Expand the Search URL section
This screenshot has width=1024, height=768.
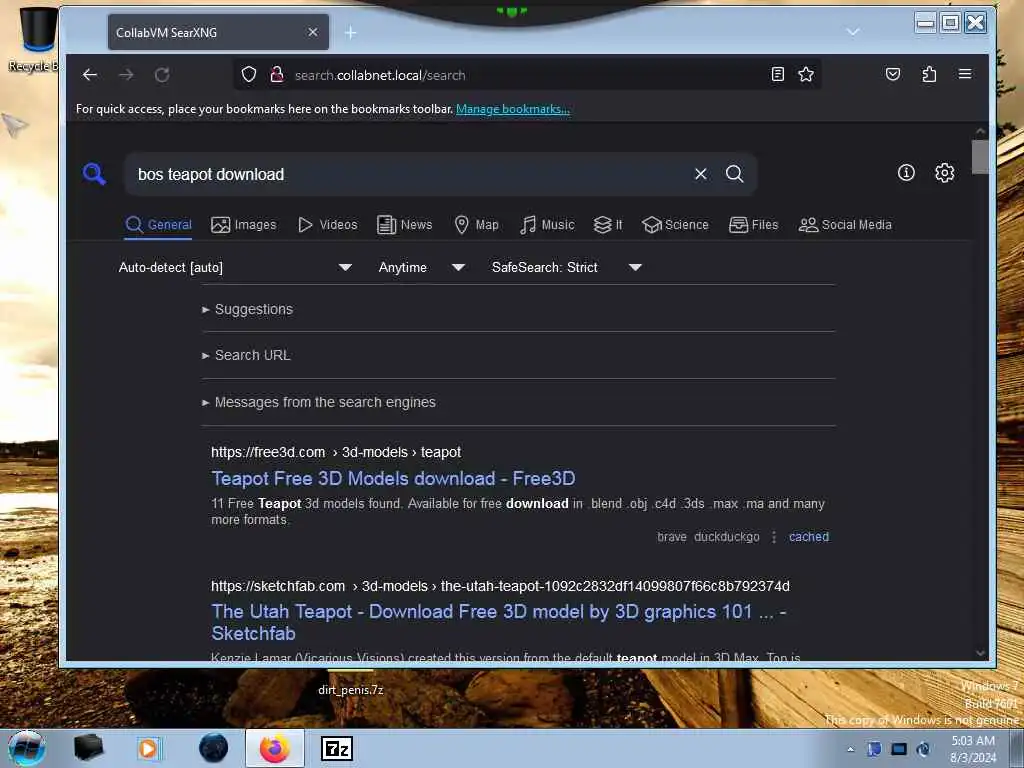pos(246,355)
